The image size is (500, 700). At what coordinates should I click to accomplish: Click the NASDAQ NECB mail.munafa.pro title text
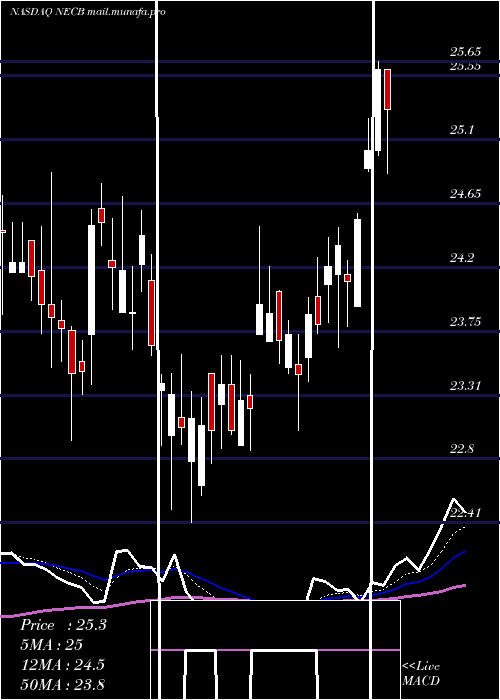coord(88,12)
